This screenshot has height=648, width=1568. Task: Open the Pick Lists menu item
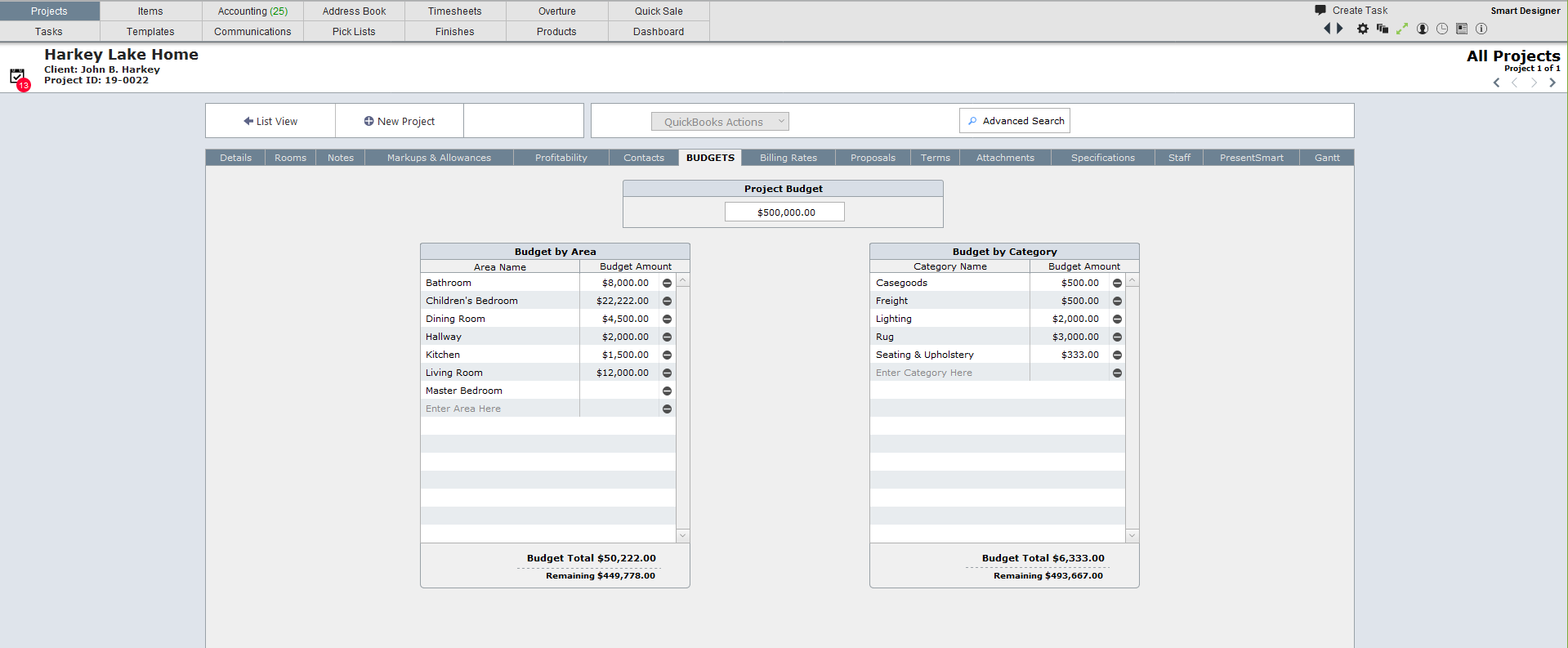pyautogui.click(x=354, y=31)
